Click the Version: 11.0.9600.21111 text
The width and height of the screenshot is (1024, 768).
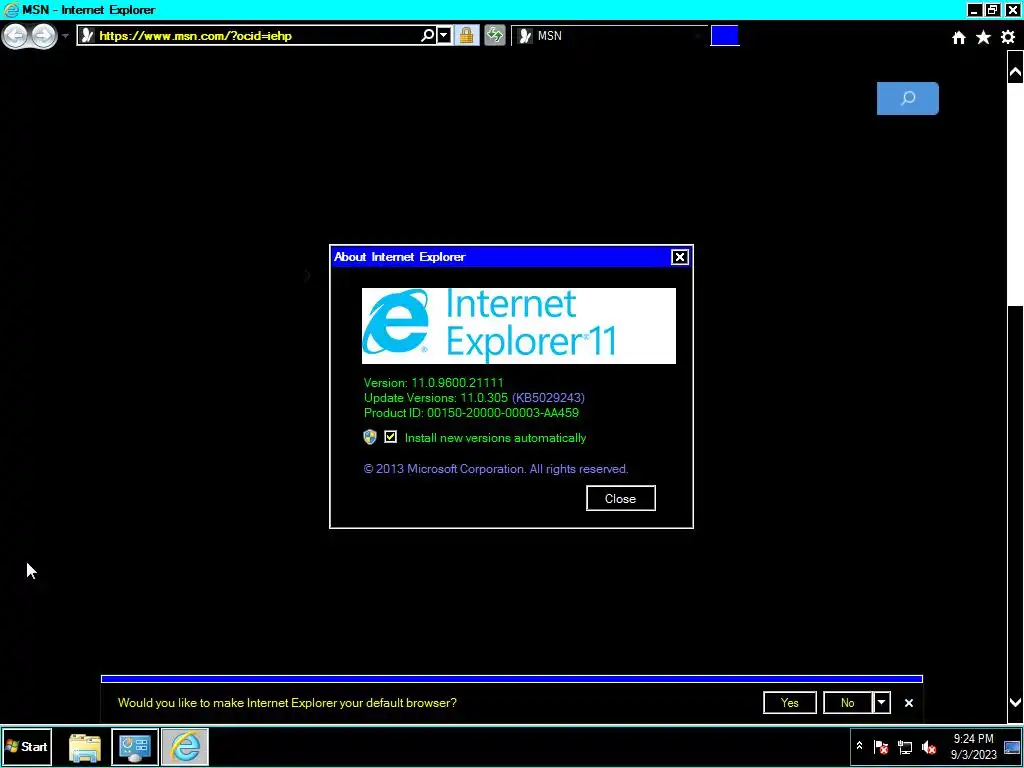click(434, 383)
